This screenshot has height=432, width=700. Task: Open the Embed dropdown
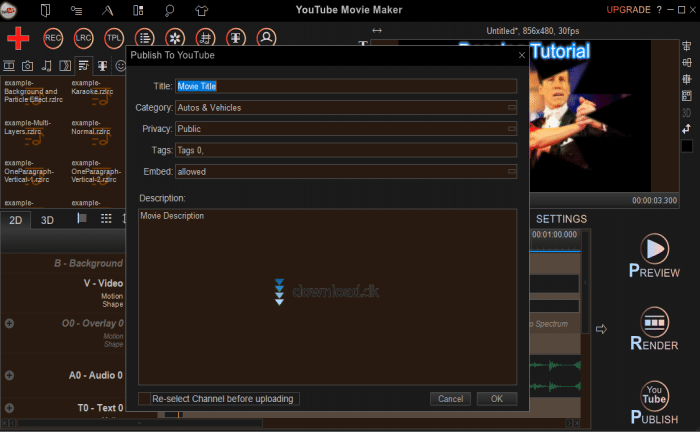point(511,172)
